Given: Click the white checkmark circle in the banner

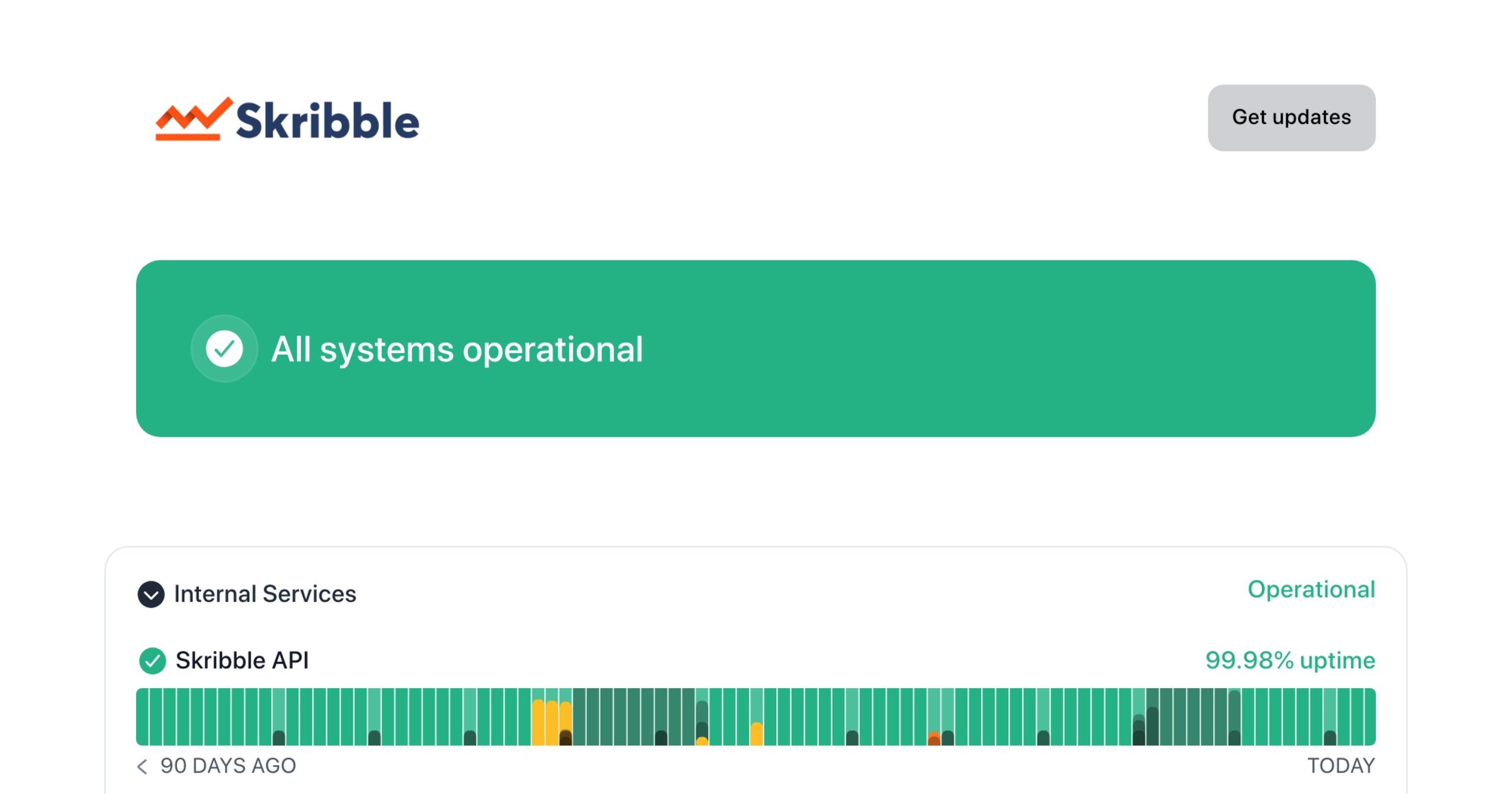Looking at the screenshot, I should [x=224, y=348].
